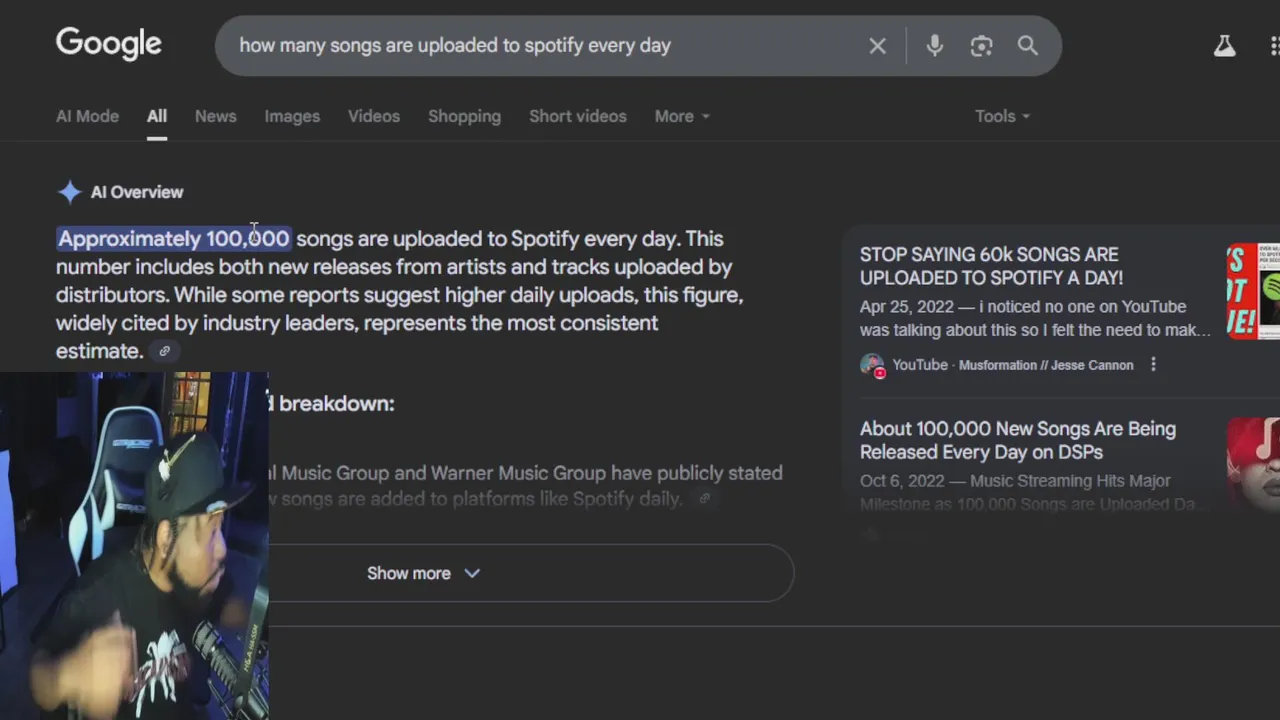Viewport: 1280px width, 720px height.
Task: Click the AI Overview sparkle icon
Action: click(x=69, y=192)
